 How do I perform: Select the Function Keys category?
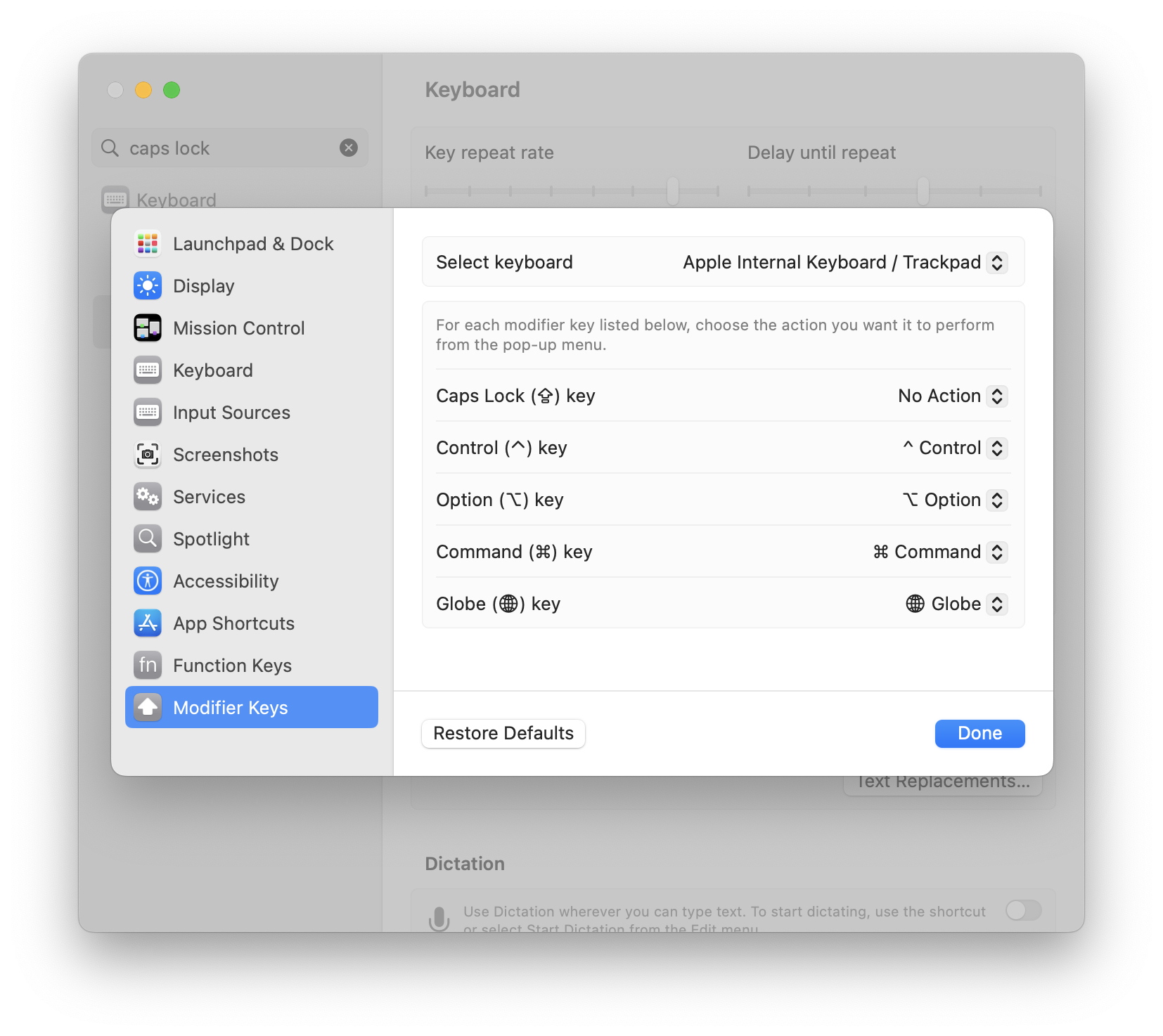(x=252, y=666)
